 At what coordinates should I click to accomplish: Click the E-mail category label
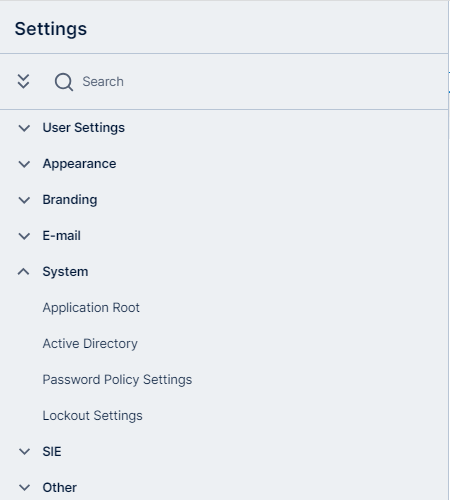62,236
